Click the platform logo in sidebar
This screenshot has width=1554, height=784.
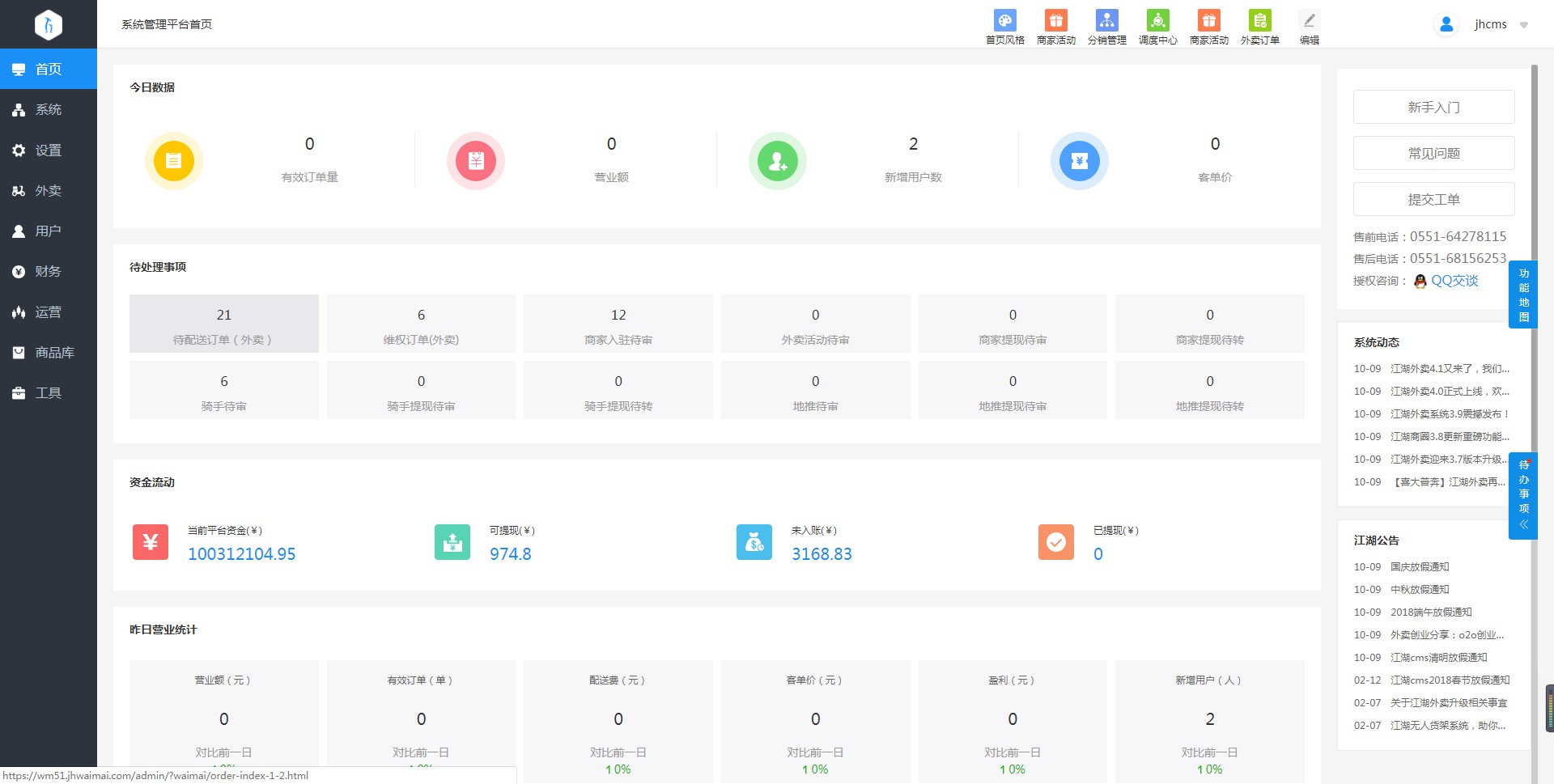49,24
